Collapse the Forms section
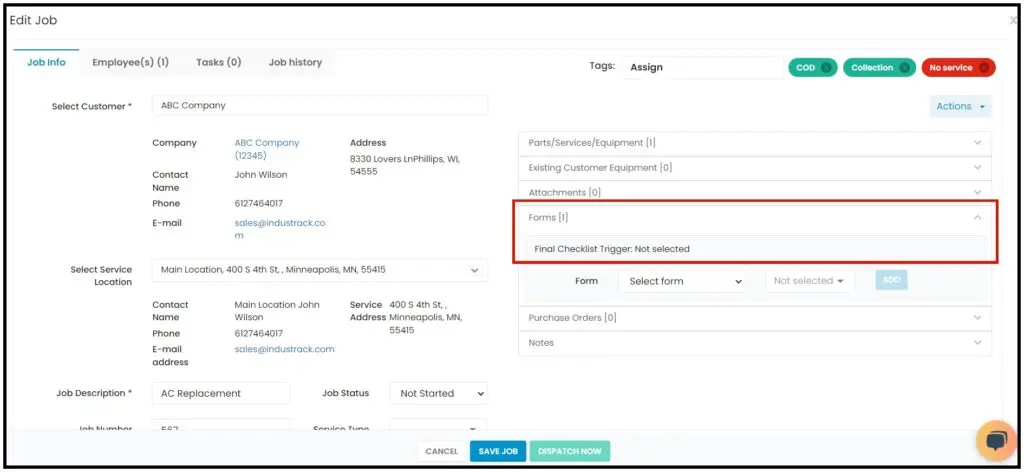 pyautogui.click(x=754, y=217)
